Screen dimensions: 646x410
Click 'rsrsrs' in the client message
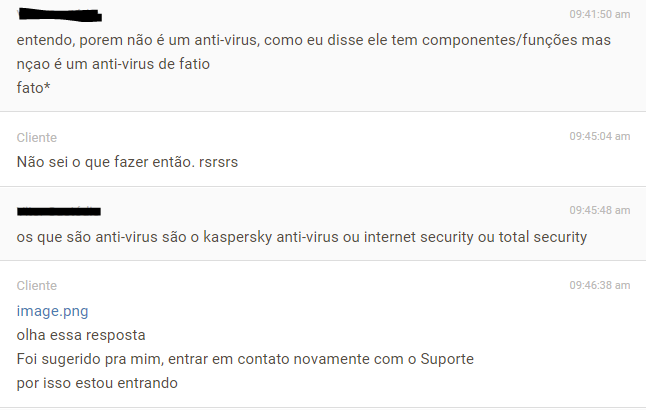(218, 162)
